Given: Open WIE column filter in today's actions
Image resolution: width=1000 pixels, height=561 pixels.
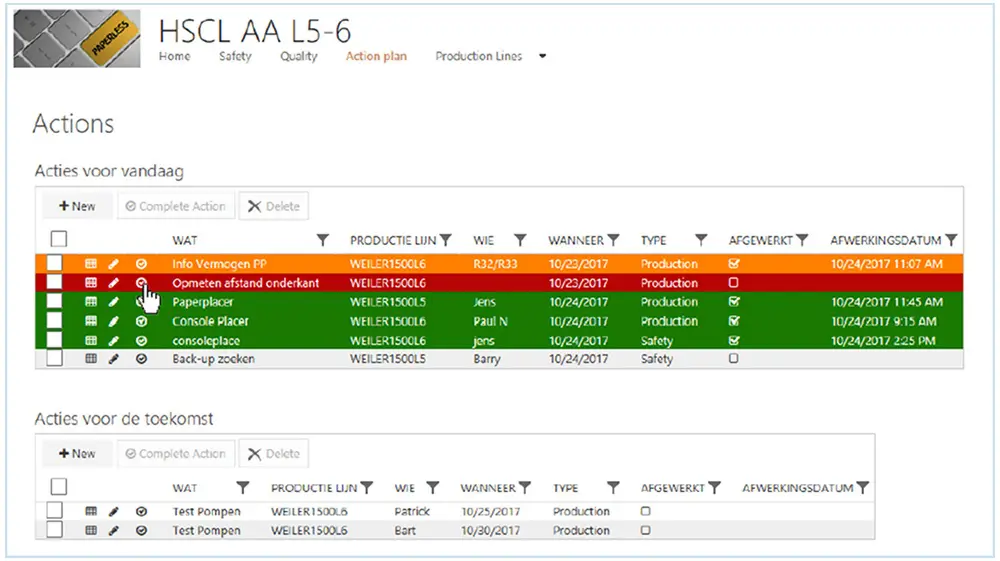Looking at the screenshot, I should [520, 240].
